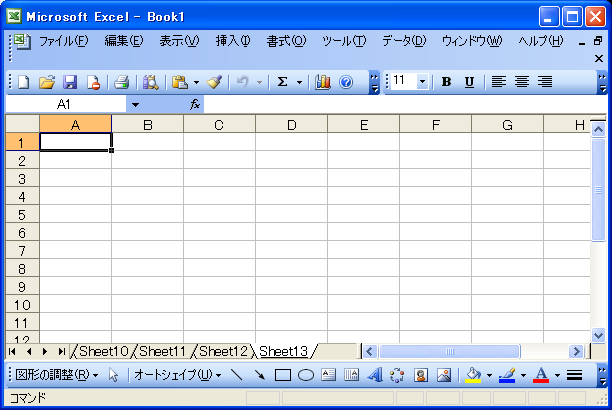Open line style options icon
This screenshot has width=612, height=410.
574,375
